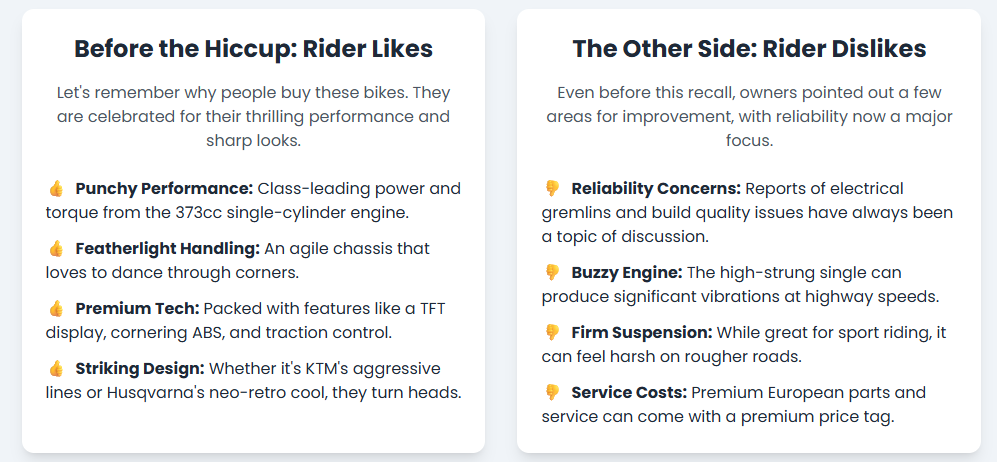Image resolution: width=997 pixels, height=462 pixels.
Task: Click the 'Reliability Concerns:' bold label
Action: coord(656,188)
